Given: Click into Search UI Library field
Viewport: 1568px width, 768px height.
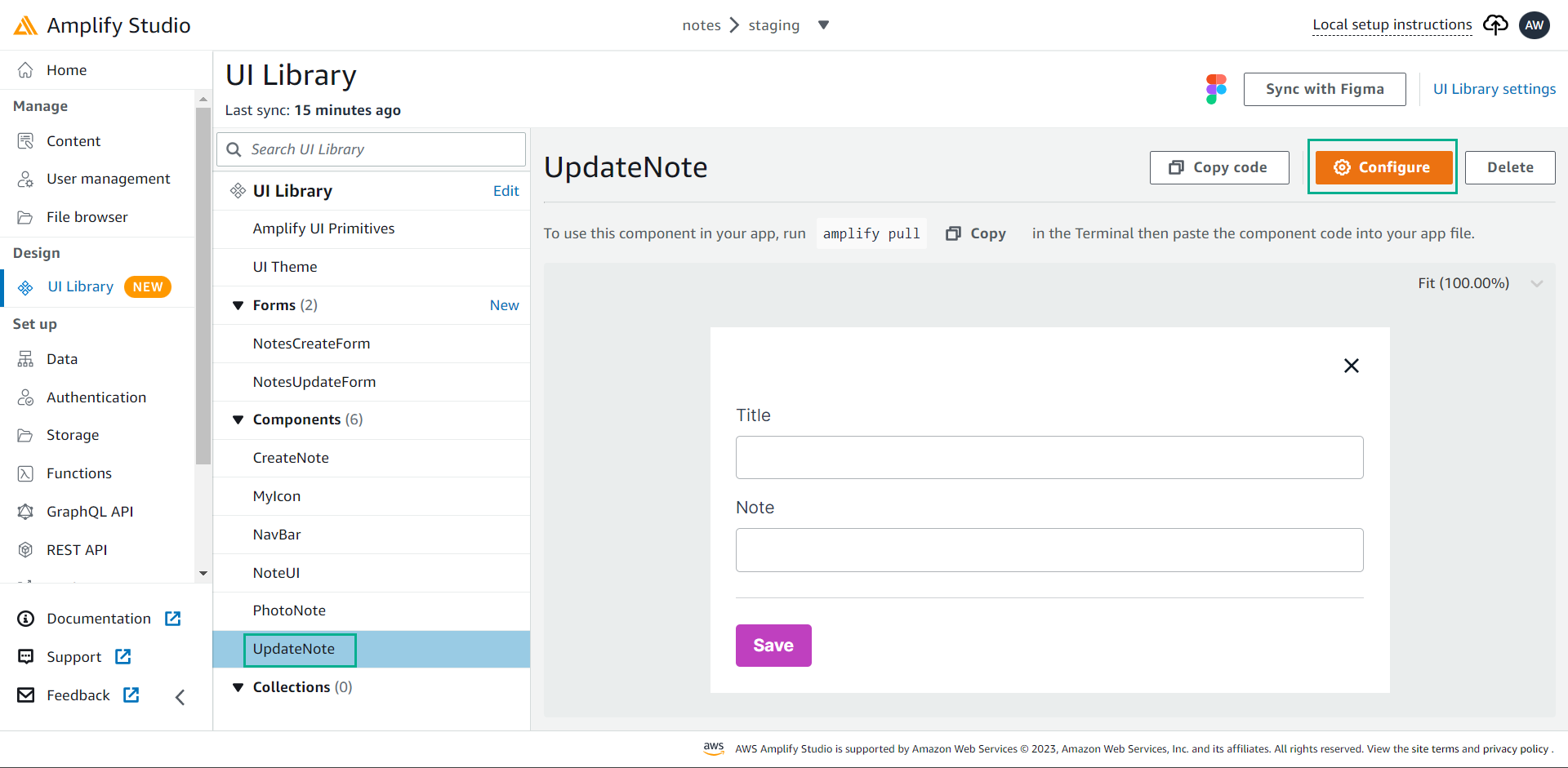Looking at the screenshot, I should (371, 149).
